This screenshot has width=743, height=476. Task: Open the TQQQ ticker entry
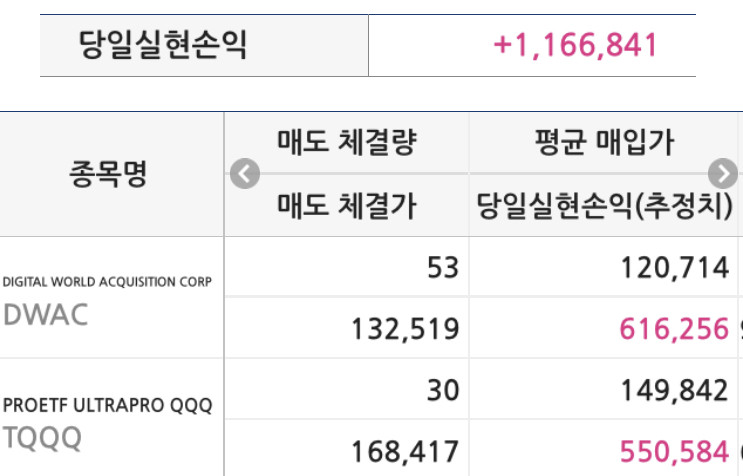[x=43, y=438]
